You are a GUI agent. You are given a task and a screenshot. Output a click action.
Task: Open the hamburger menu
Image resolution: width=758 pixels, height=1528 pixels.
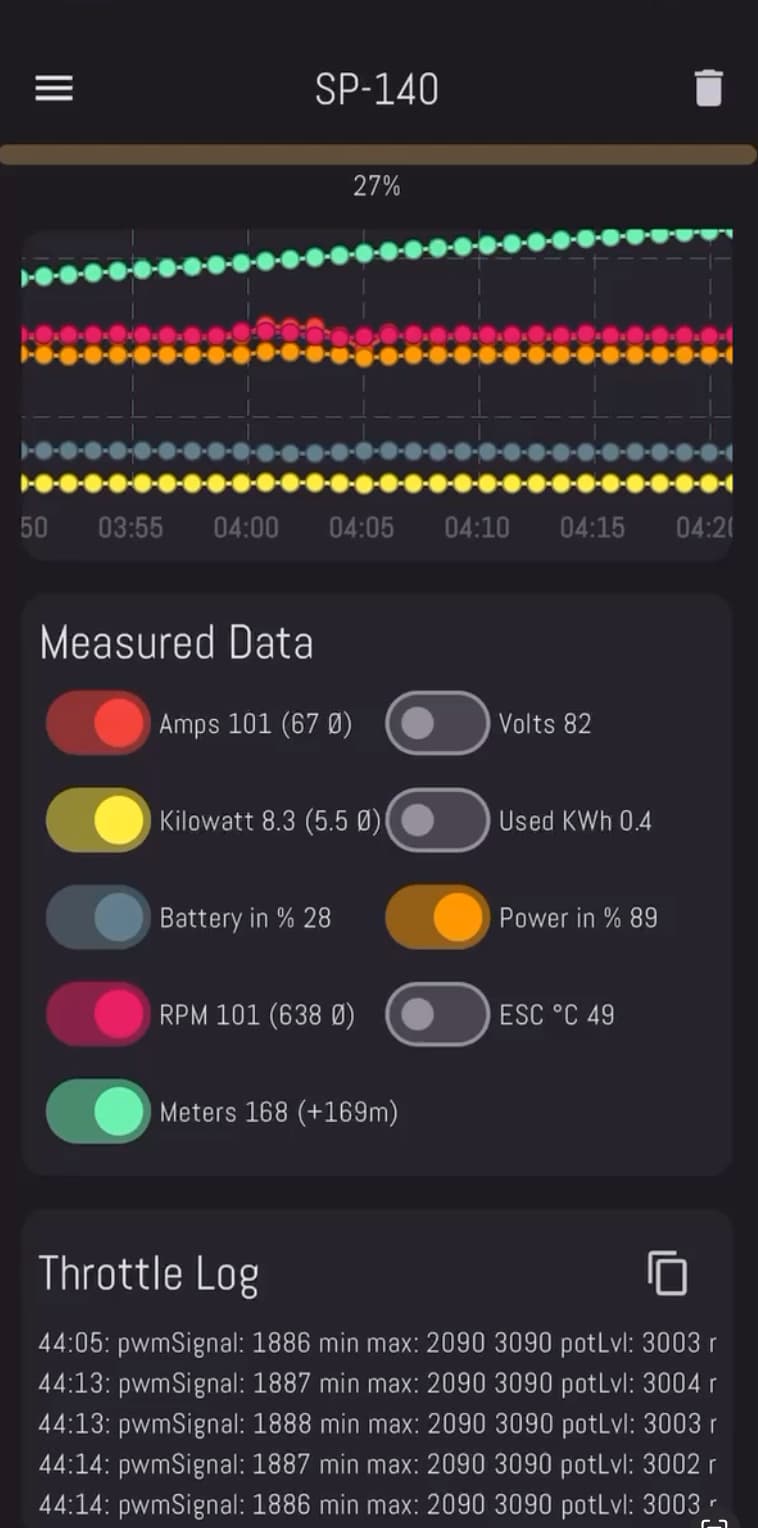[54, 89]
